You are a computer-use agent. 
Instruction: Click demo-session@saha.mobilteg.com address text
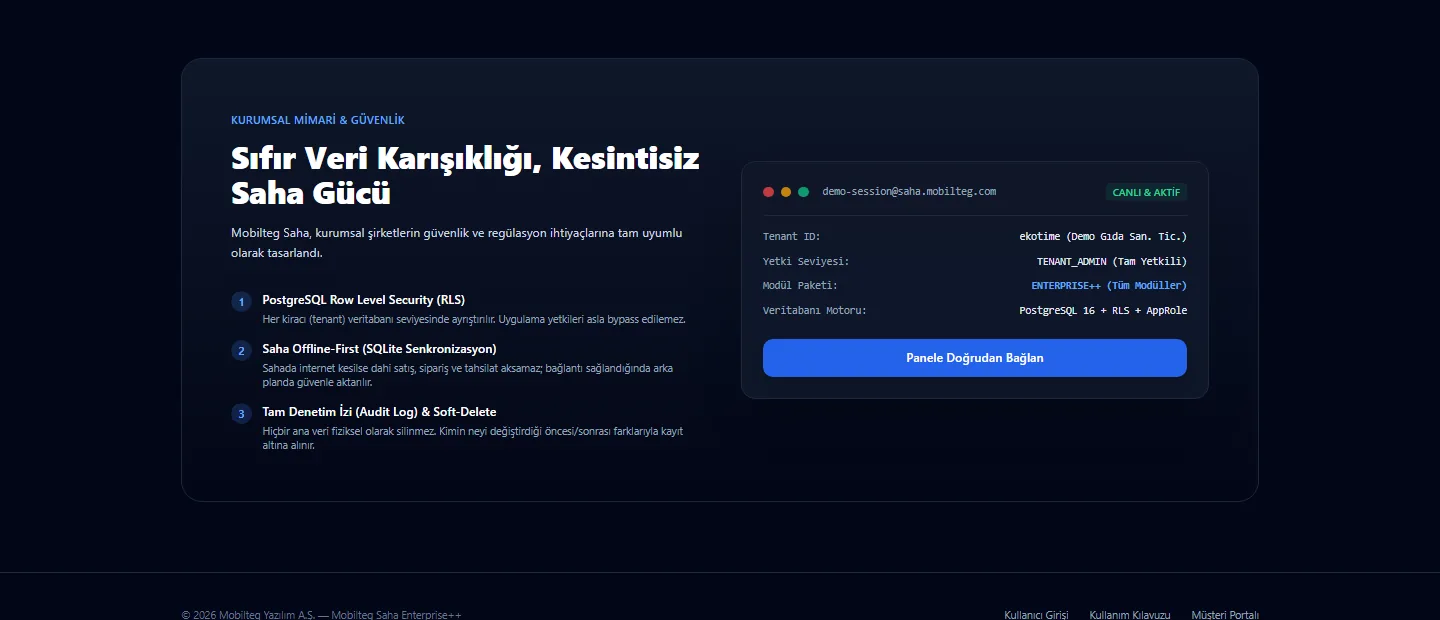(x=909, y=192)
